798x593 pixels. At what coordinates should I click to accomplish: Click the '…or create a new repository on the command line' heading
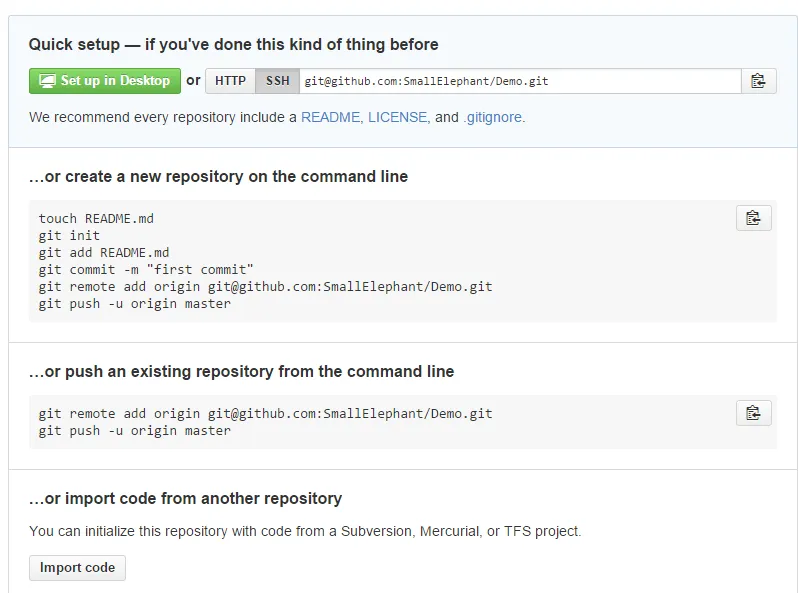pos(218,176)
